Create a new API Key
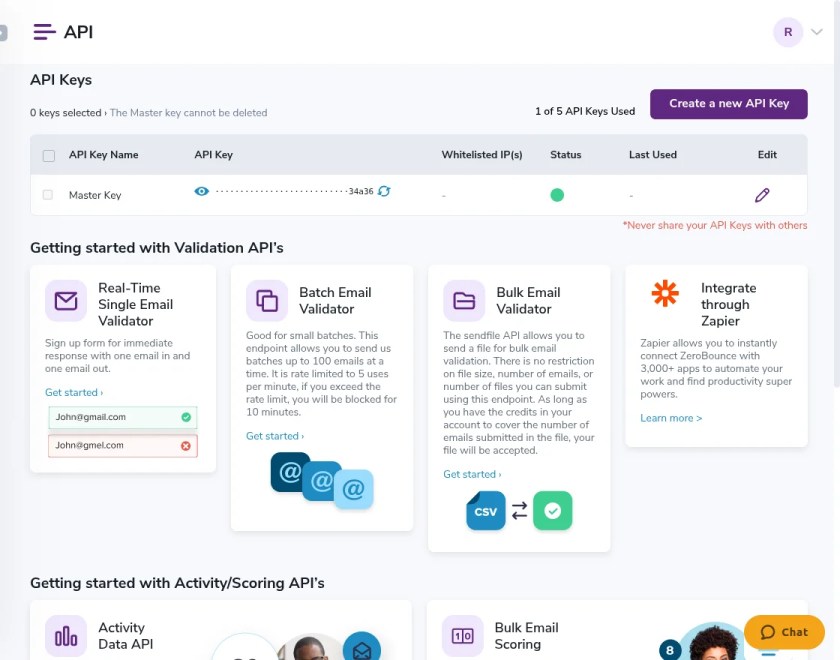 coord(729,104)
